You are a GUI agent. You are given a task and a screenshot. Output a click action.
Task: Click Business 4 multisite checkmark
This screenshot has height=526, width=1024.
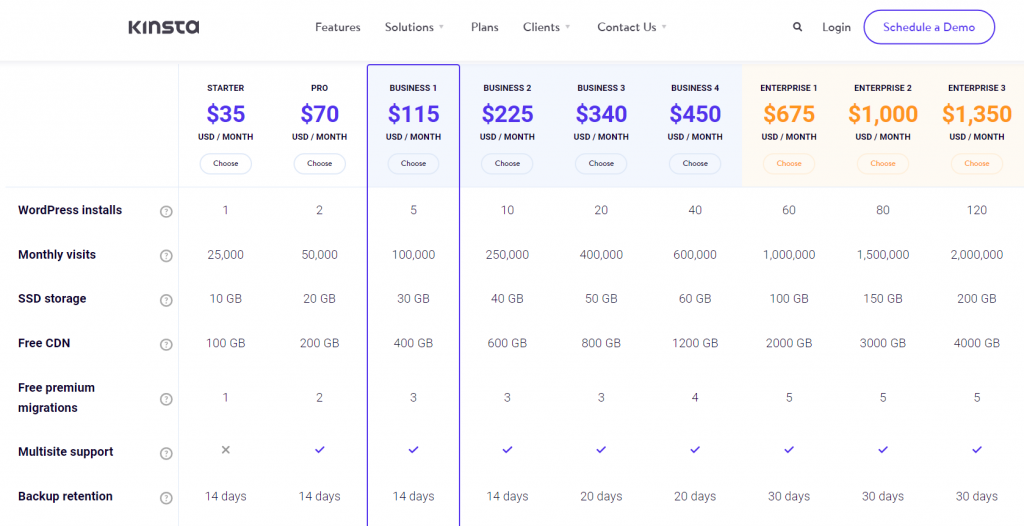(x=695, y=450)
